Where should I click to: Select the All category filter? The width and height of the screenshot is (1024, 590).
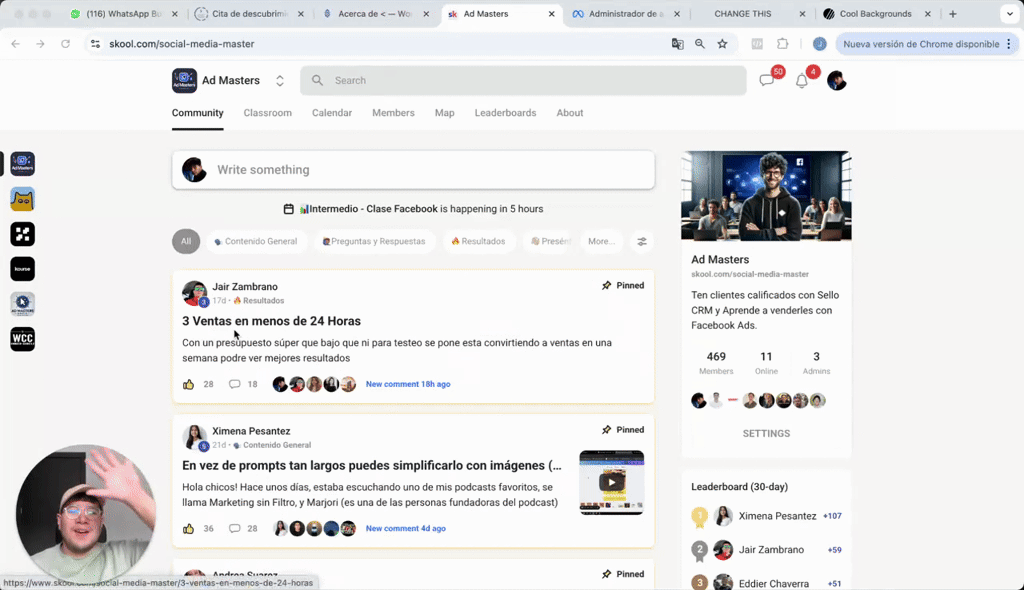(x=186, y=241)
